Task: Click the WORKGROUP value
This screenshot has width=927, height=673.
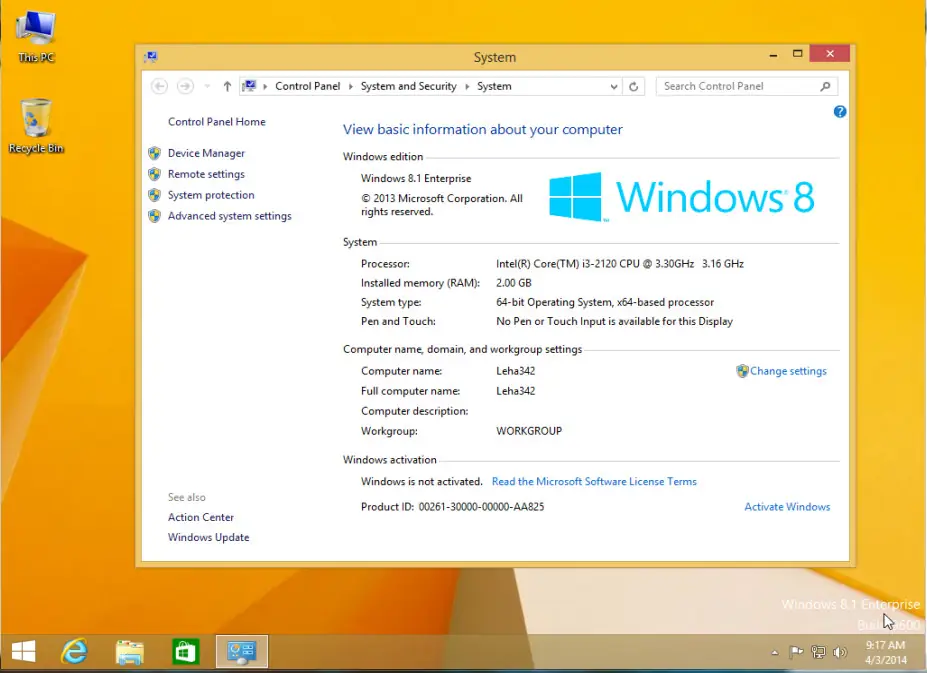Action: [529, 431]
